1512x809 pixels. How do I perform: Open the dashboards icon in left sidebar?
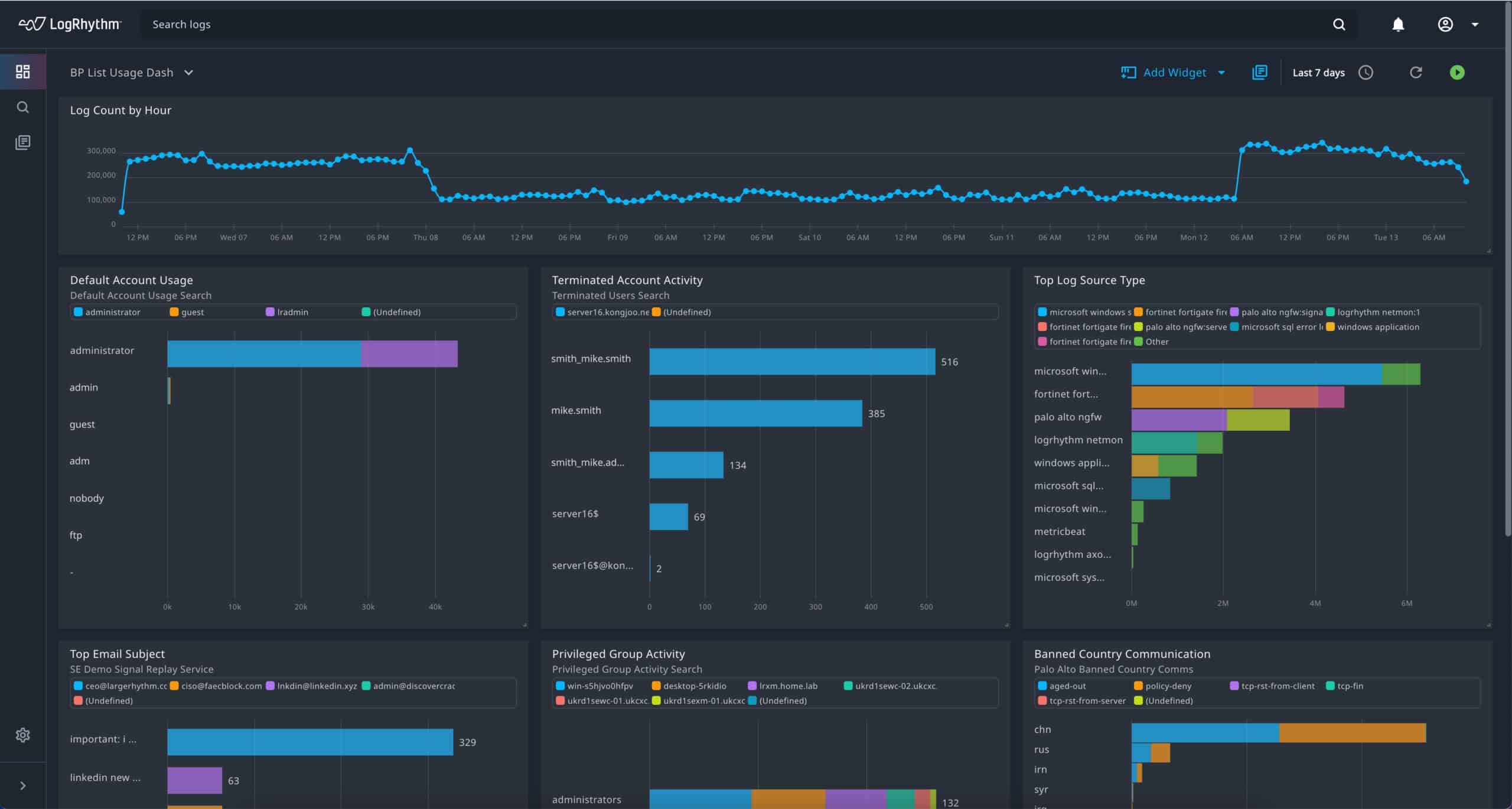click(x=22, y=72)
